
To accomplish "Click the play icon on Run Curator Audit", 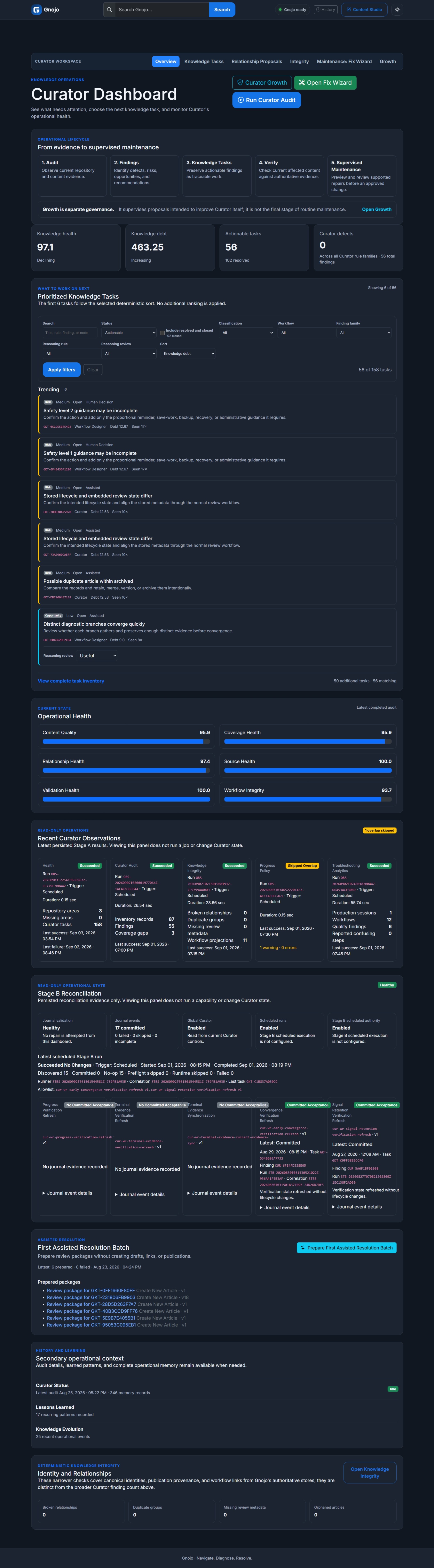I will [241, 100].
